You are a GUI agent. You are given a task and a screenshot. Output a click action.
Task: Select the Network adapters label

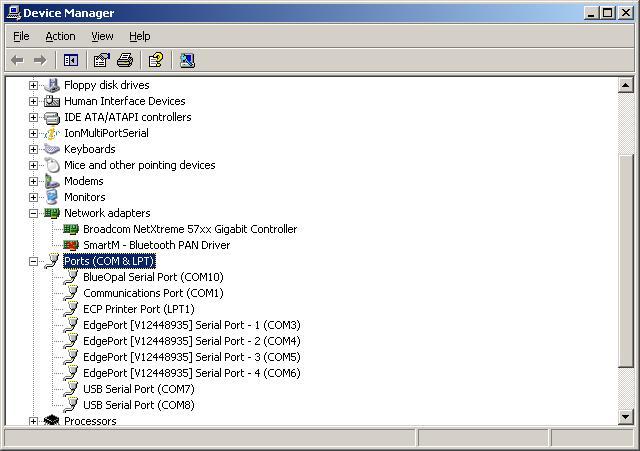[x=107, y=213]
